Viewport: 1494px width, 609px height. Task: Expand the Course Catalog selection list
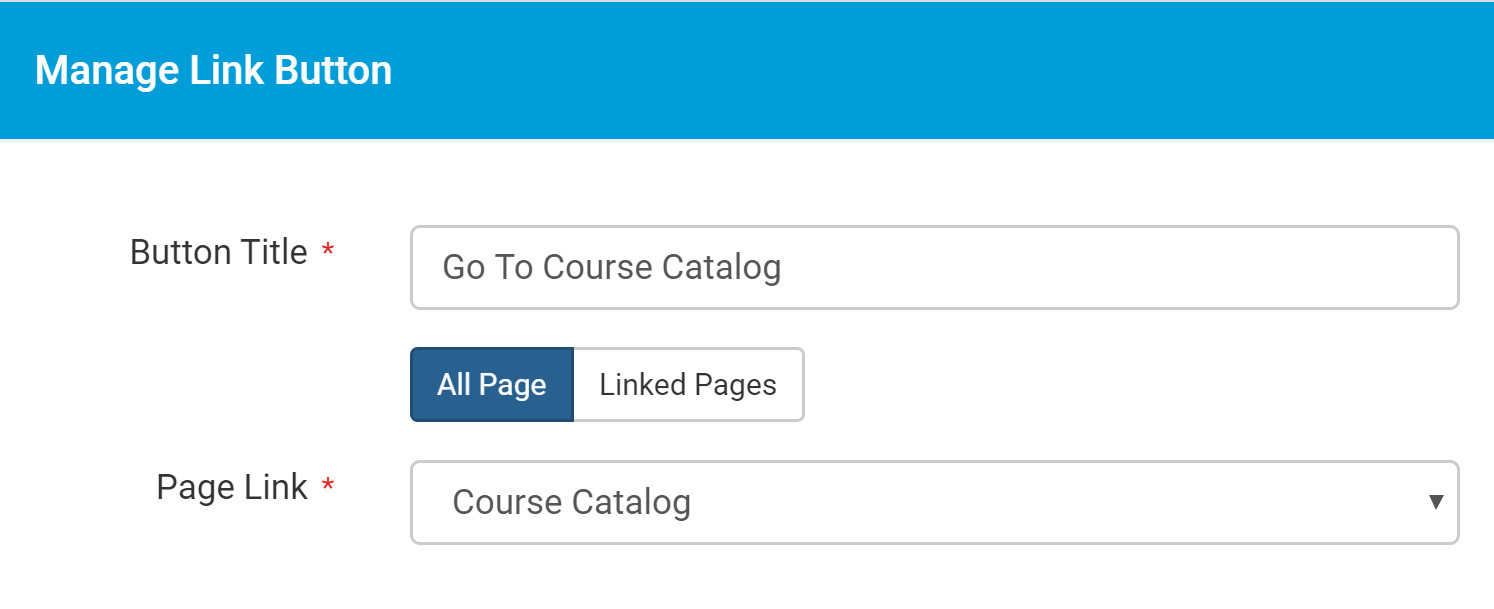click(935, 502)
